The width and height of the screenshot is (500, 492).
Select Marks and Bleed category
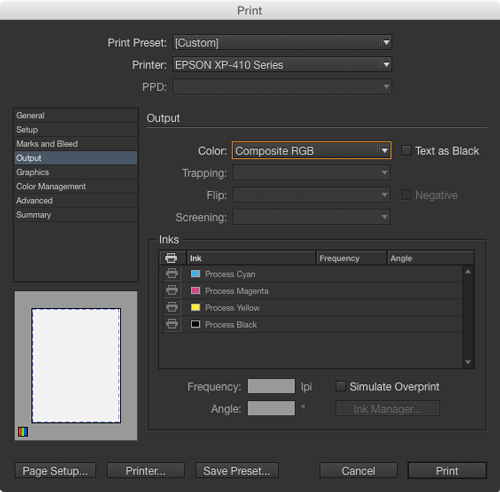[76, 144]
